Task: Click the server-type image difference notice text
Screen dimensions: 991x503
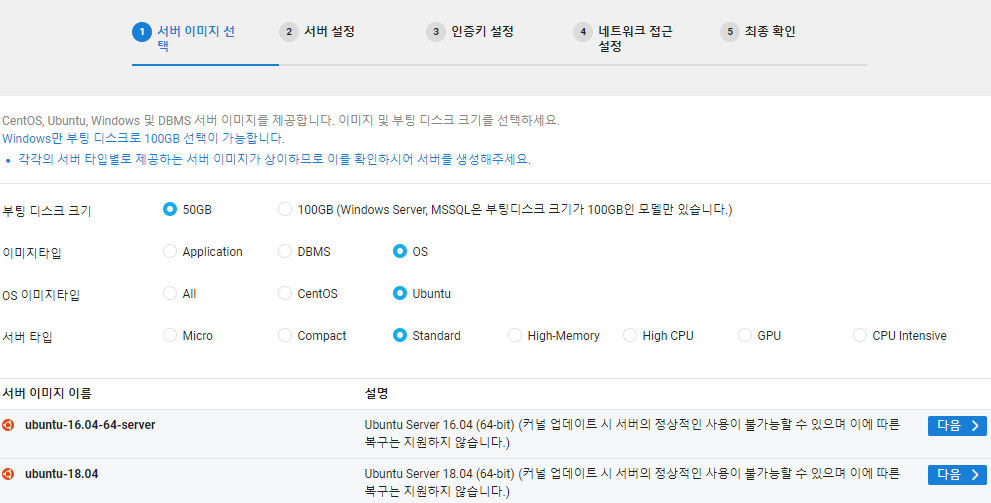Action: point(274,159)
